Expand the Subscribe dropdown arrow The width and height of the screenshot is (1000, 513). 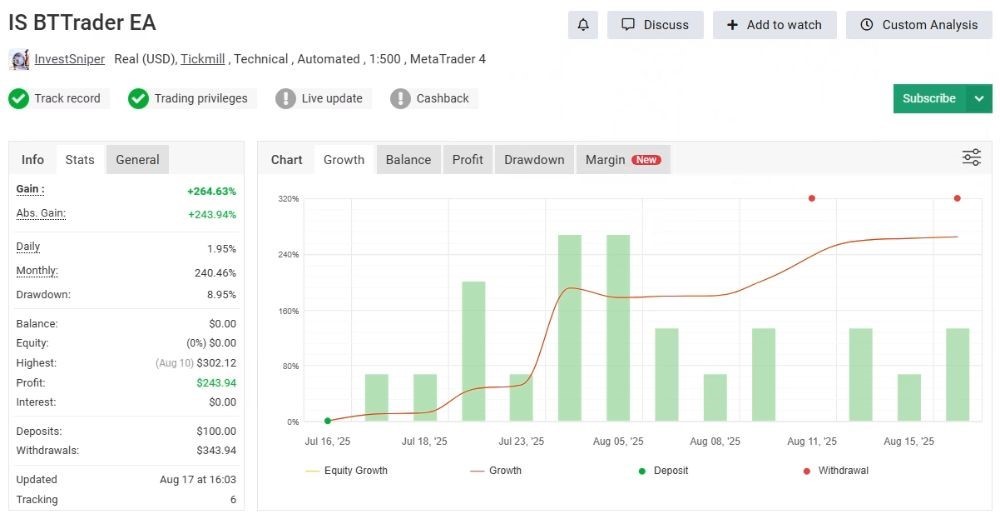click(978, 98)
